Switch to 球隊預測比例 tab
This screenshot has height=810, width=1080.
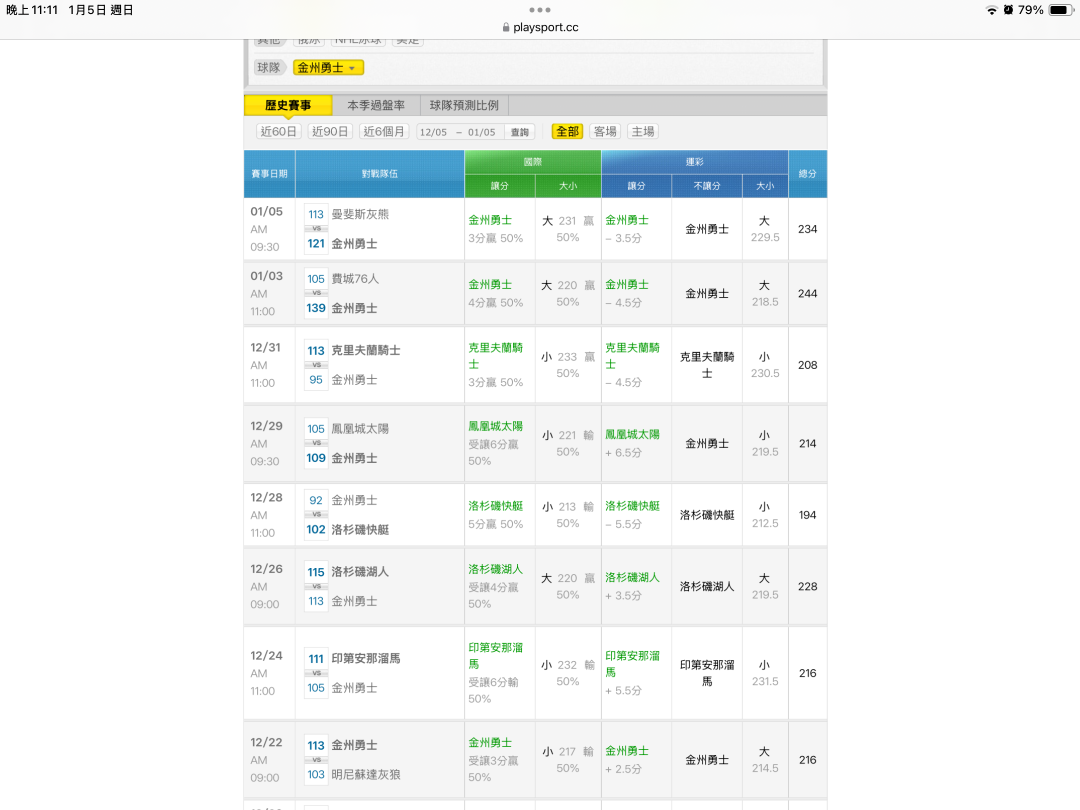tap(464, 105)
